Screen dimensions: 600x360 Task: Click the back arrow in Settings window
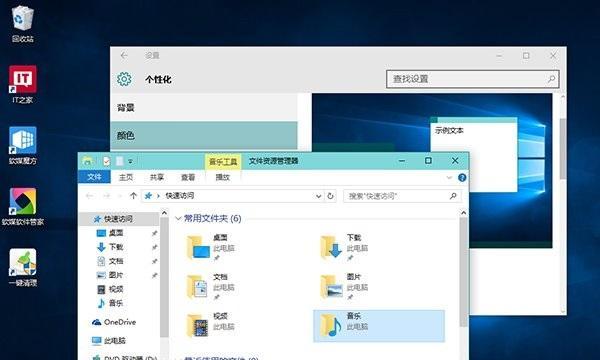click(124, 55)
